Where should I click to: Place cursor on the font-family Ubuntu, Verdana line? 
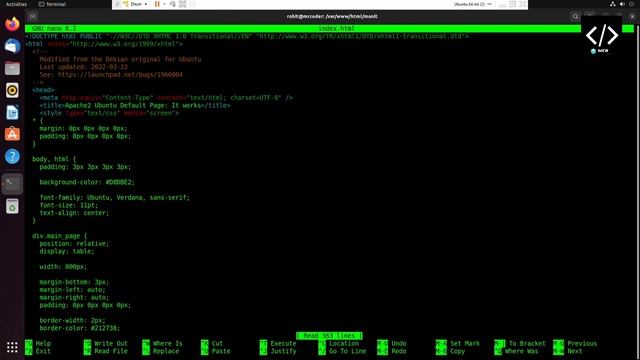pyautogui.click(x=115, y=198)
